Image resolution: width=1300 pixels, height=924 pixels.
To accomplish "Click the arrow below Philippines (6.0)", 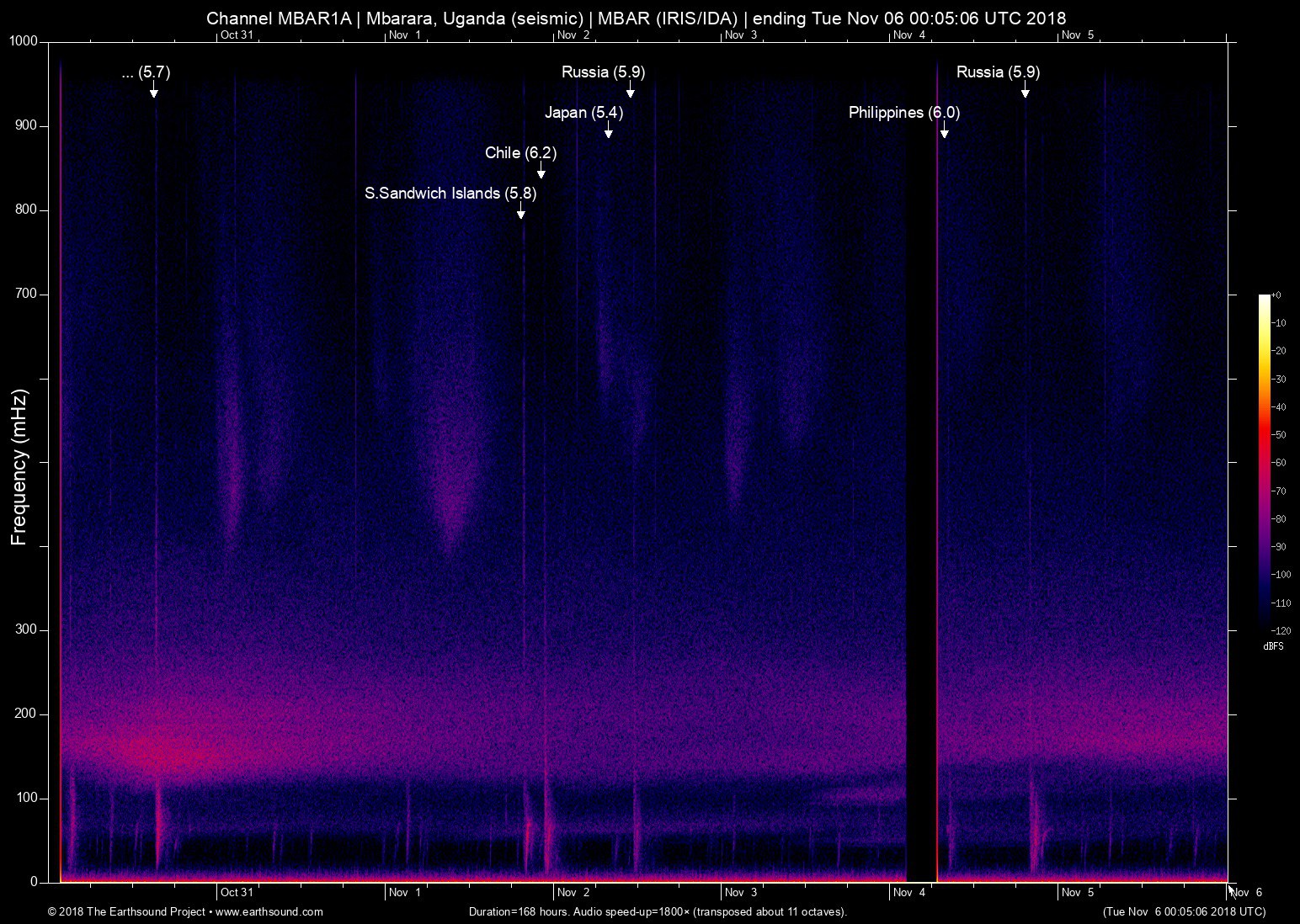I will coord(945,132).
